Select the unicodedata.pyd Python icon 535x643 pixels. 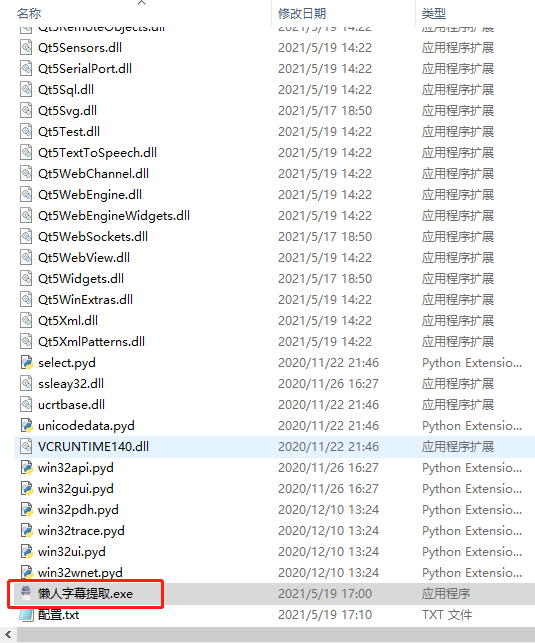pyautogui.click(x=26, y=426)
